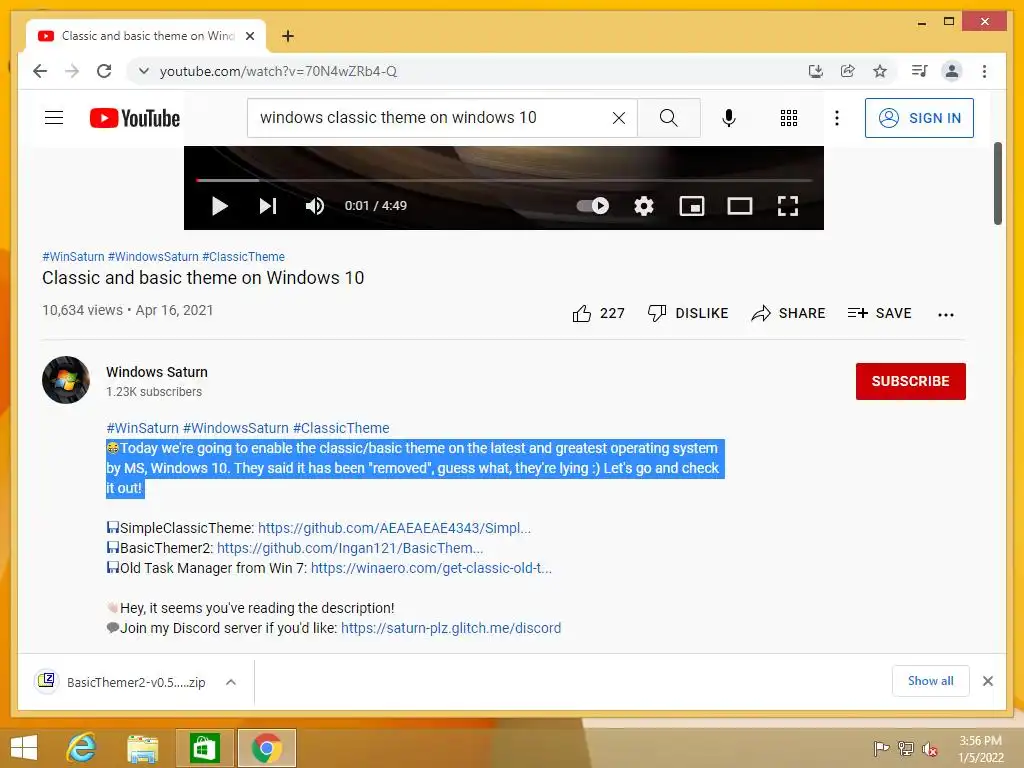Viewport: 1024px width, 768px height.
Task: Open video player settings gear
Action: click(644, 206)
